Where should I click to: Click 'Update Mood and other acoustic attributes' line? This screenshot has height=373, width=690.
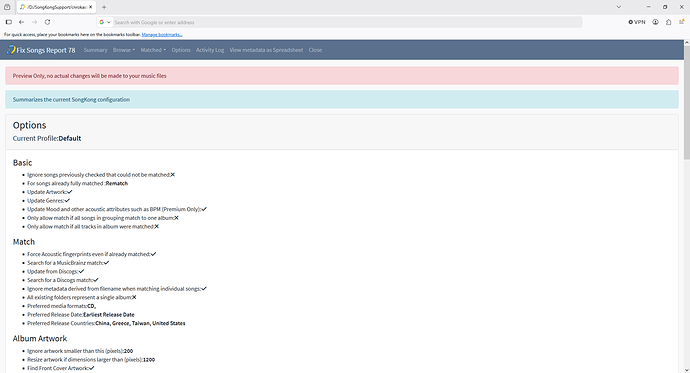pyautogui.click(x=117, y=209)
